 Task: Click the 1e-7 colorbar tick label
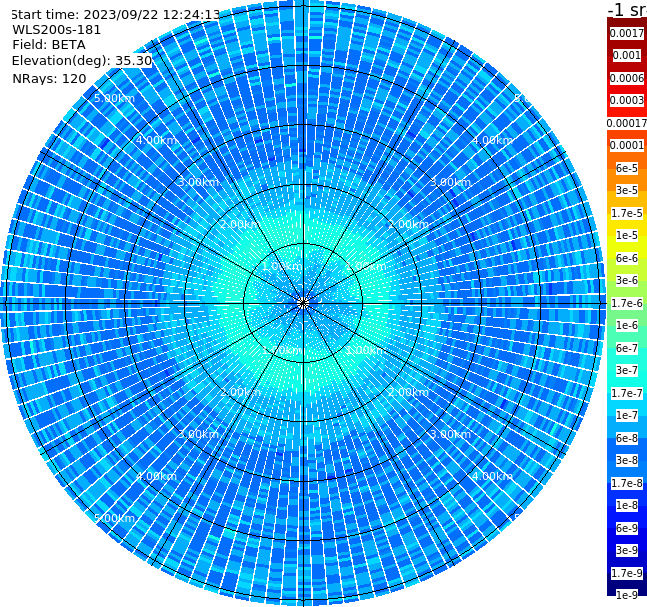click(627, 415)
